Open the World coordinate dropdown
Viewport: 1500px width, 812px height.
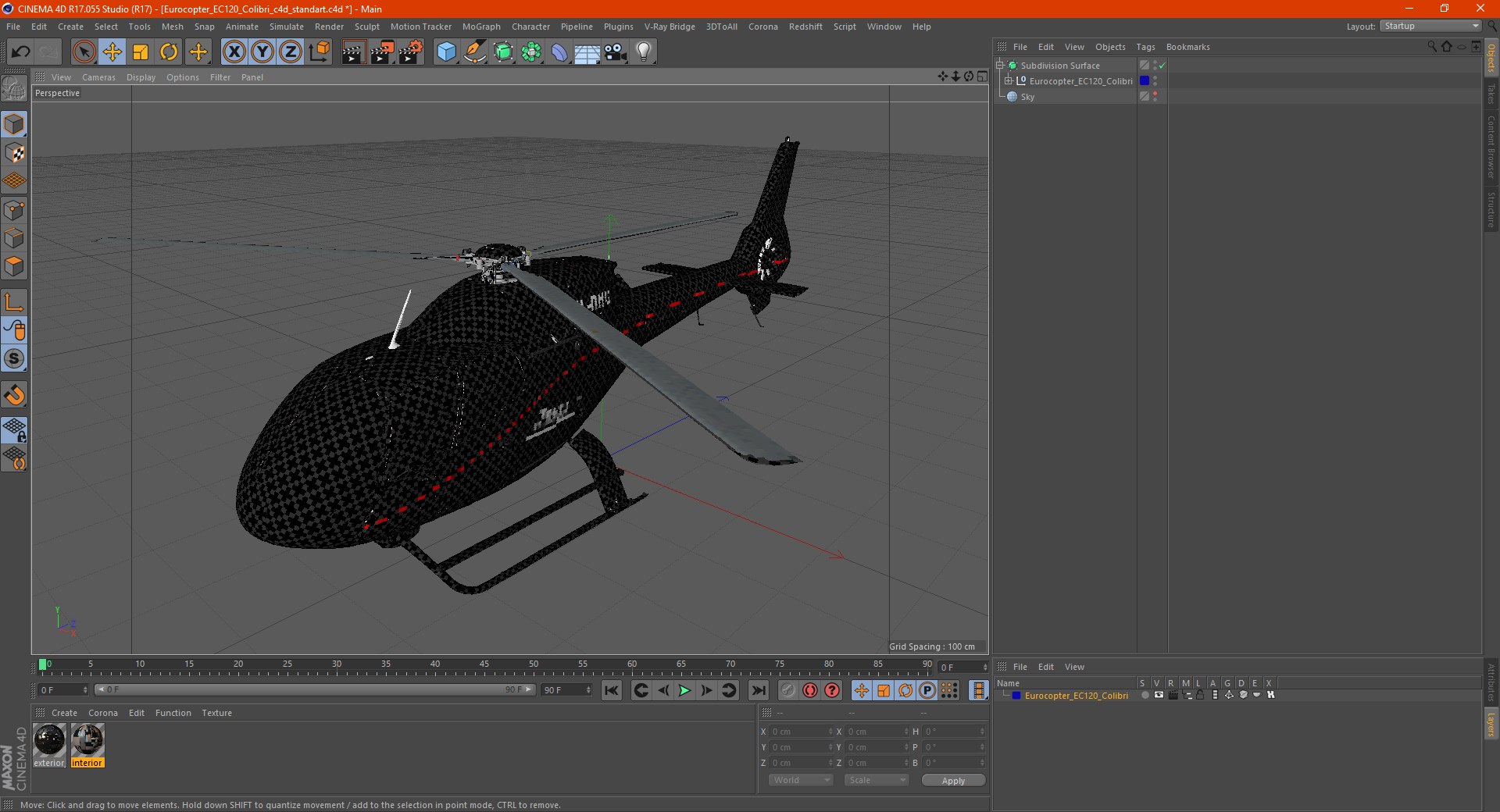point(801,780)
